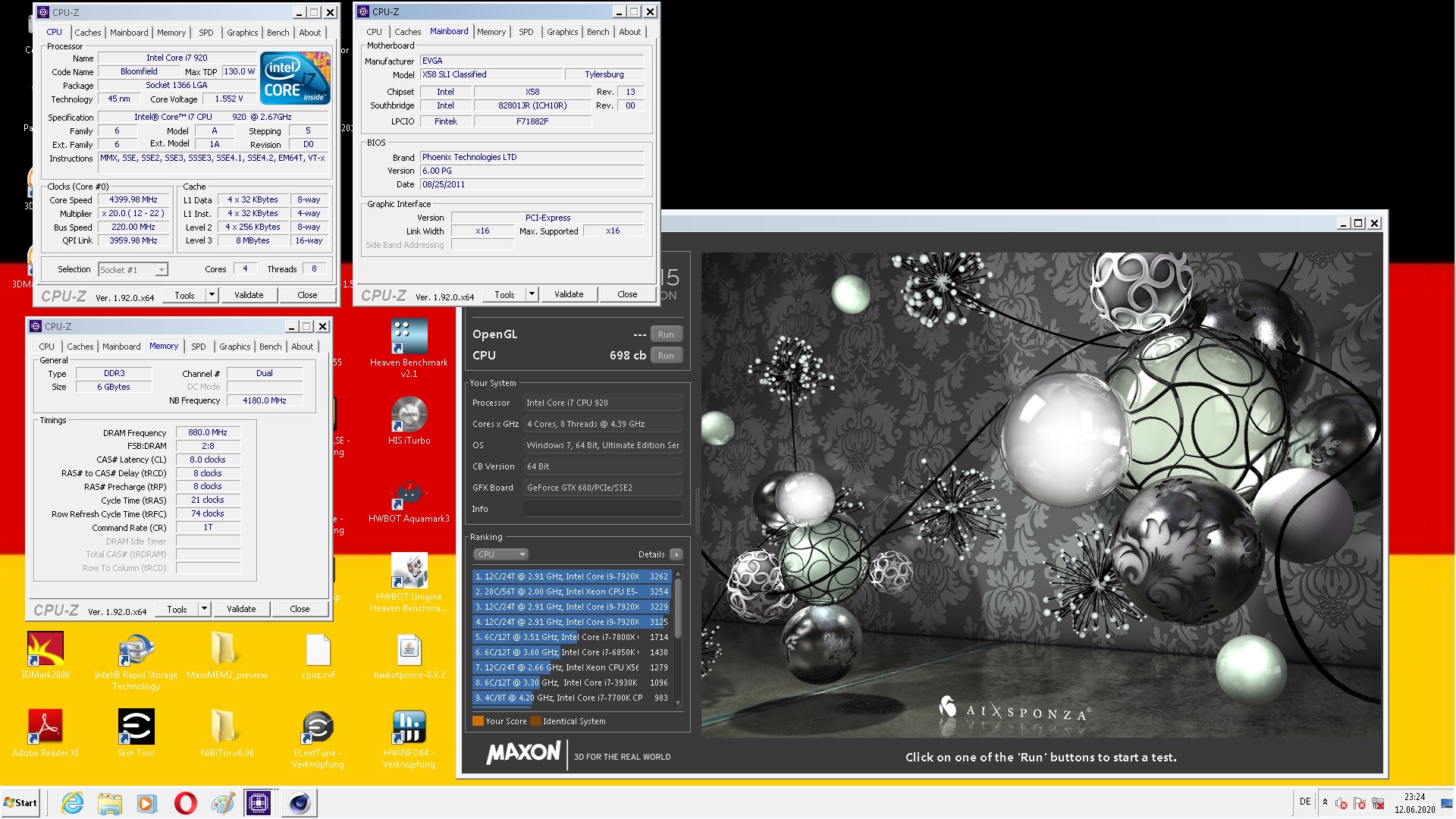Launch the HWiNFO64 shortcut

coord(409,739)
